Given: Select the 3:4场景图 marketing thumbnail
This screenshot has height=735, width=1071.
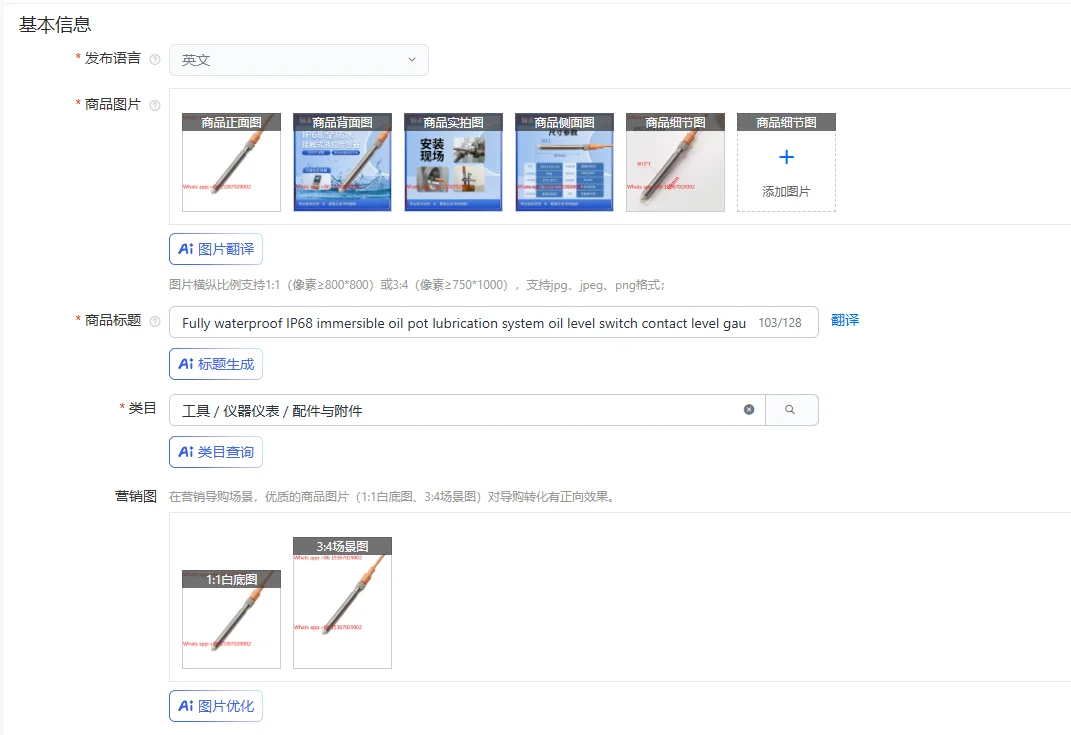Looking at the screenshot, I should click(342, 603).
